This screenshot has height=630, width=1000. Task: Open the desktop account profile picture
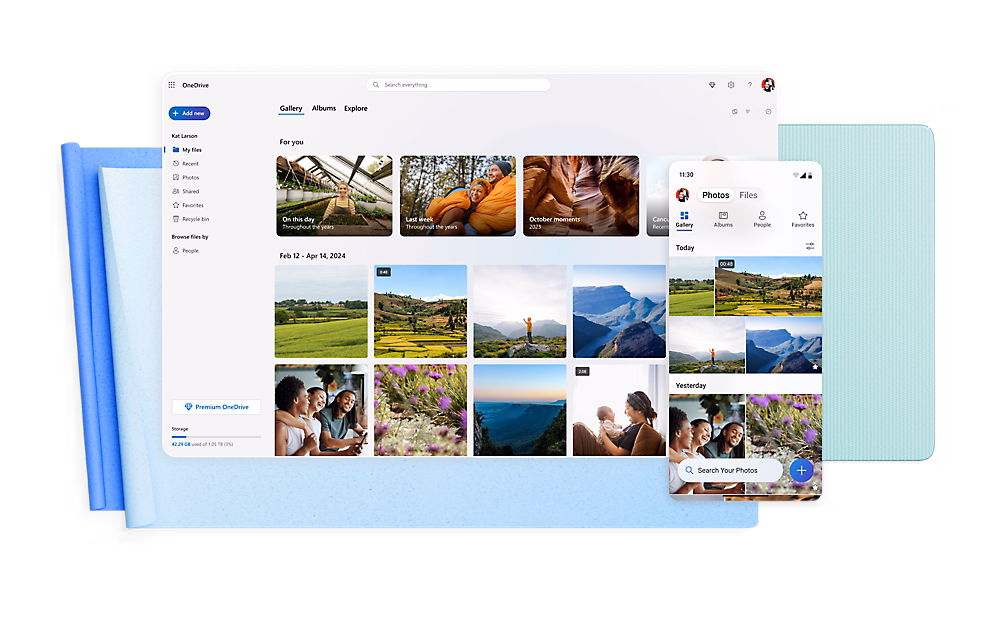point(768,85)
